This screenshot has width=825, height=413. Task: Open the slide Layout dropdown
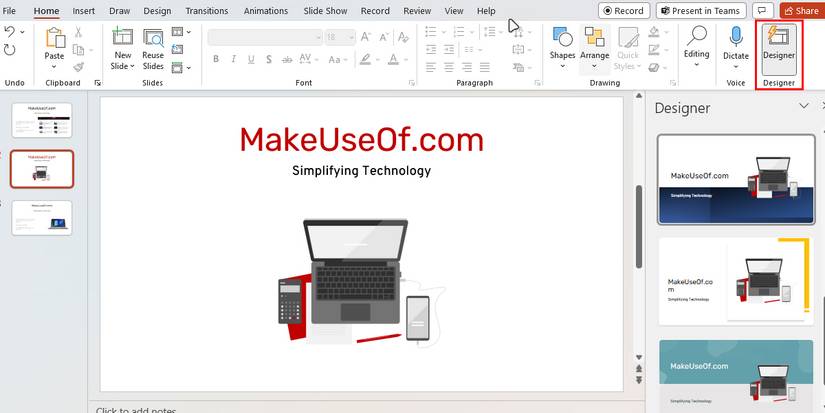[180, 32]
